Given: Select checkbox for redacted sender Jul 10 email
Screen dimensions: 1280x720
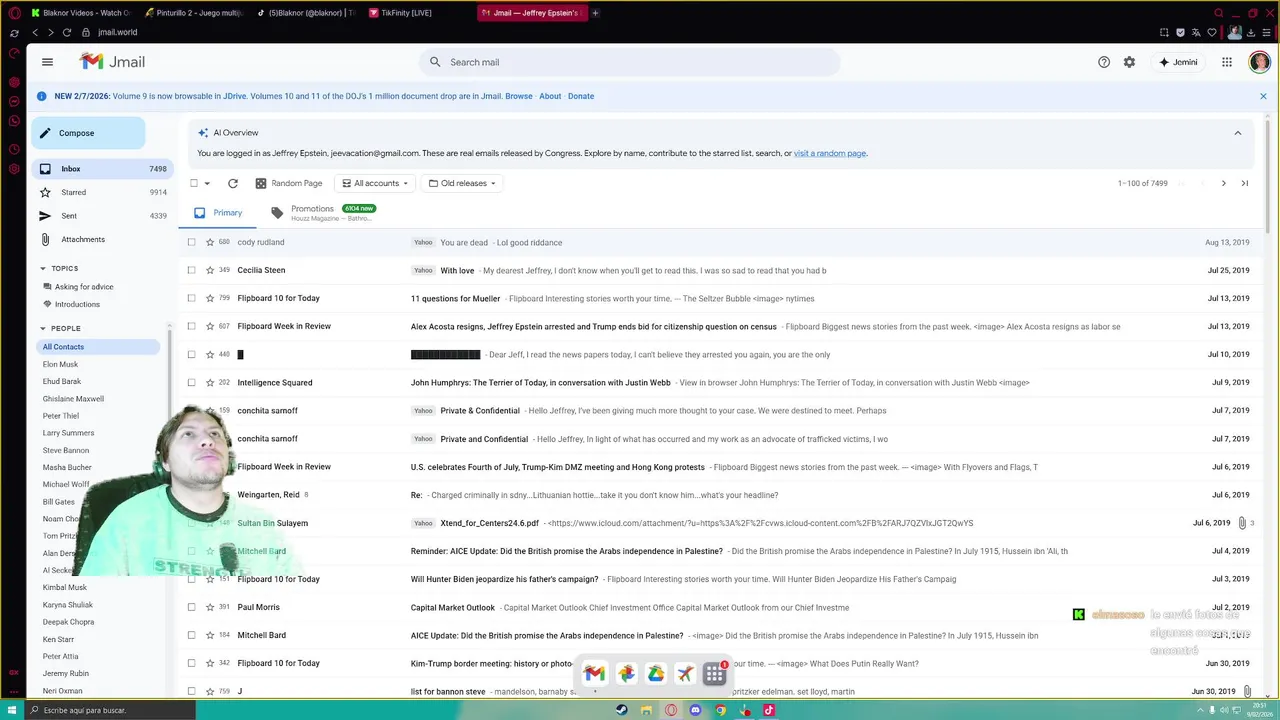Looking at the screenshot, I should click(191, 354).
